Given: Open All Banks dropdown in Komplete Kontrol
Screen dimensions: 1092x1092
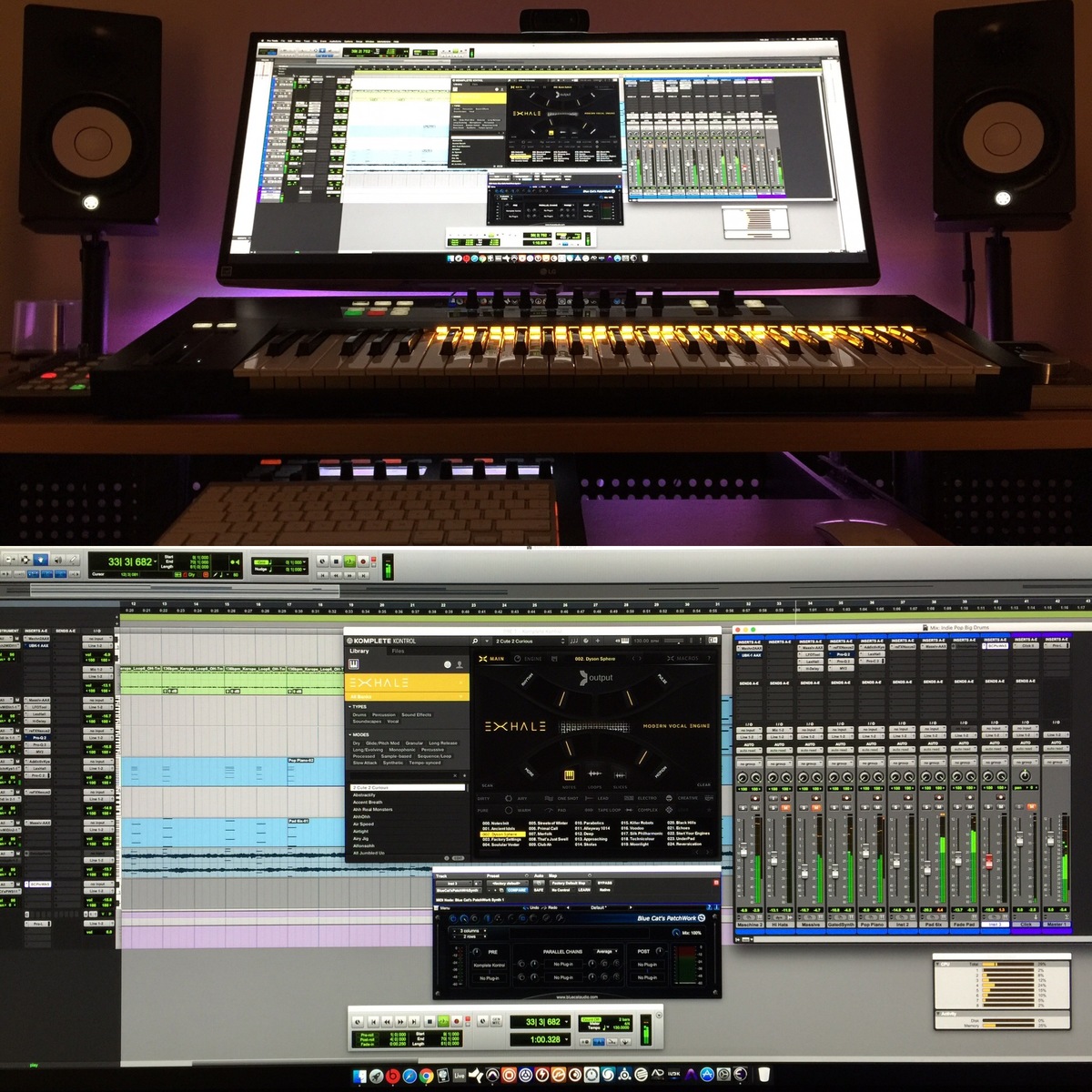Looking at the screenshot, I should tap(408, 696).
